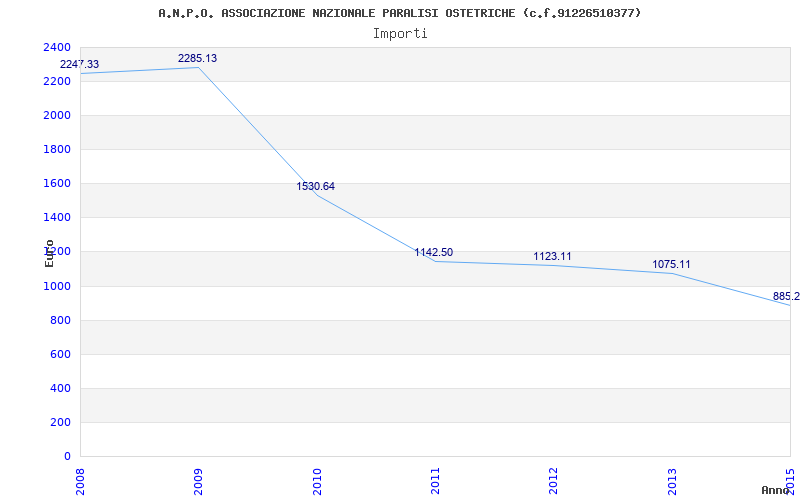Select the 2247.33 data label
800x500 pixels.
(x=80, y=64)
